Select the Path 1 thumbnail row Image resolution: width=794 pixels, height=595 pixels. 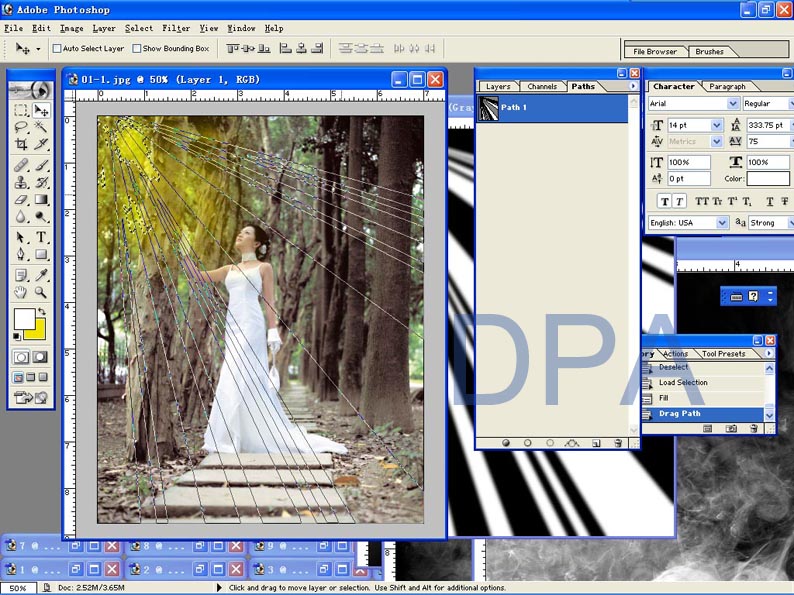pyautogui.click(x=552, y=108)
